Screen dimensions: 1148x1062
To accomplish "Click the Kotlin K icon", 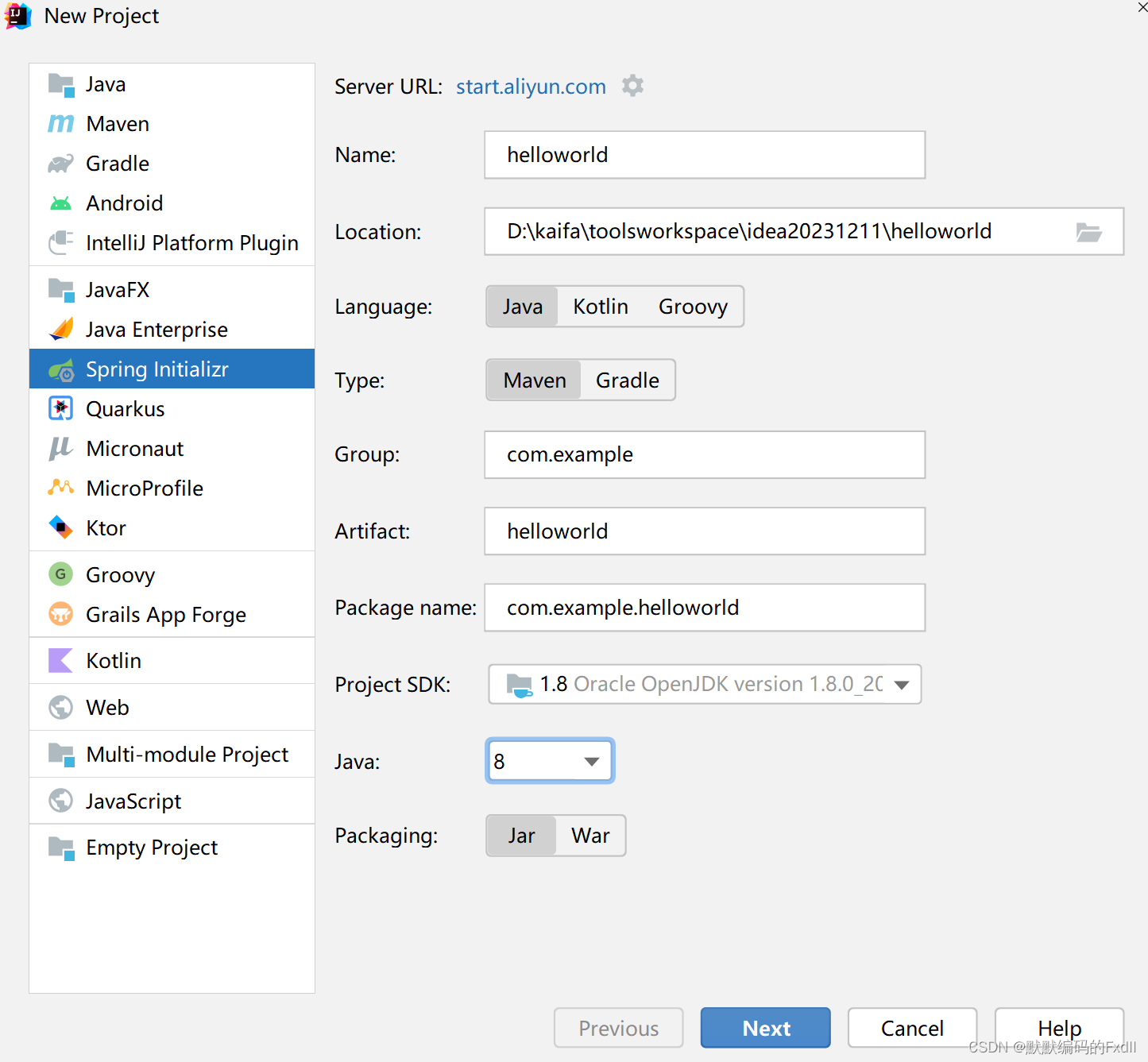I will pos(61,660).
